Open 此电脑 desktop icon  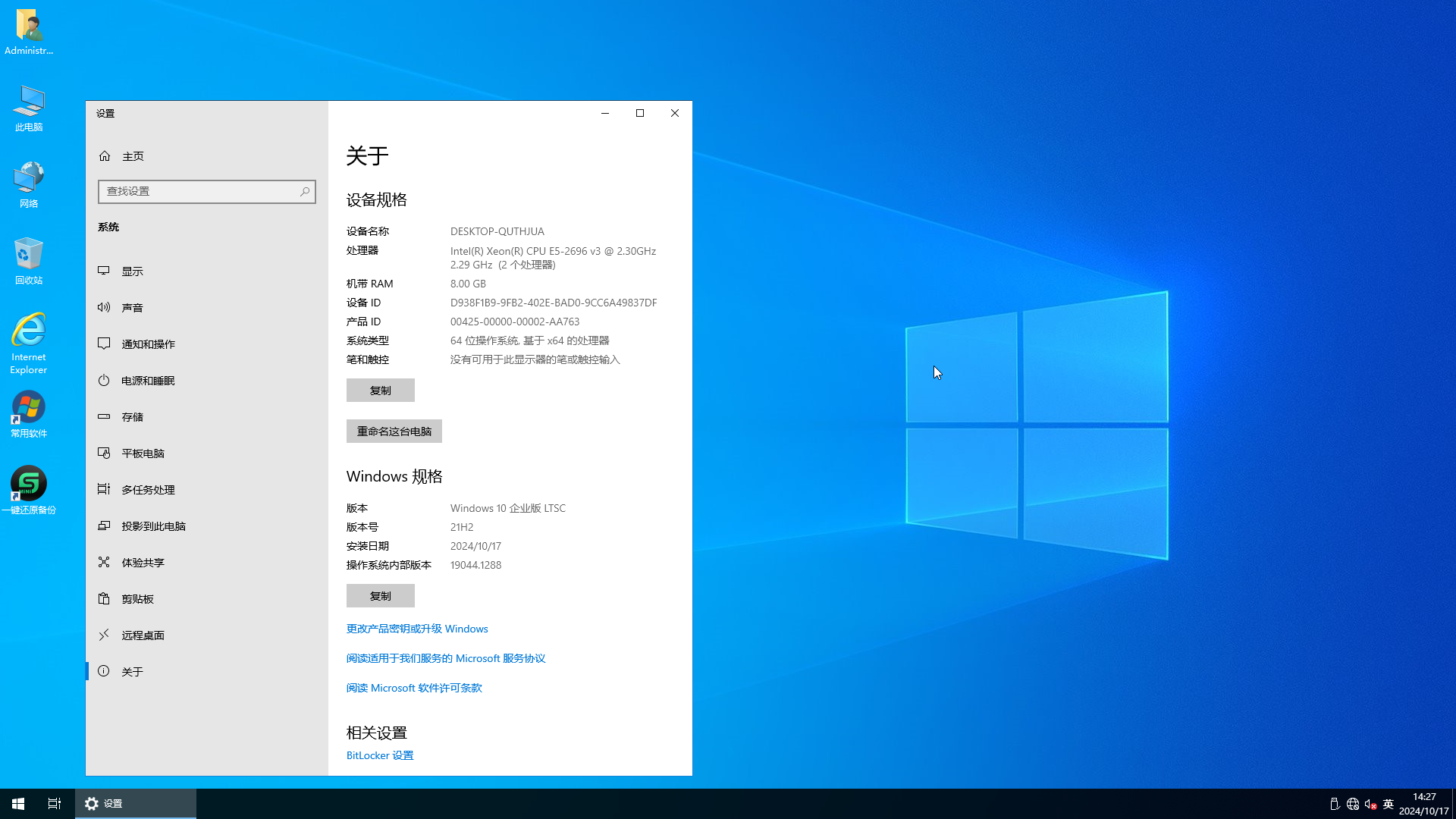(29, 108)
